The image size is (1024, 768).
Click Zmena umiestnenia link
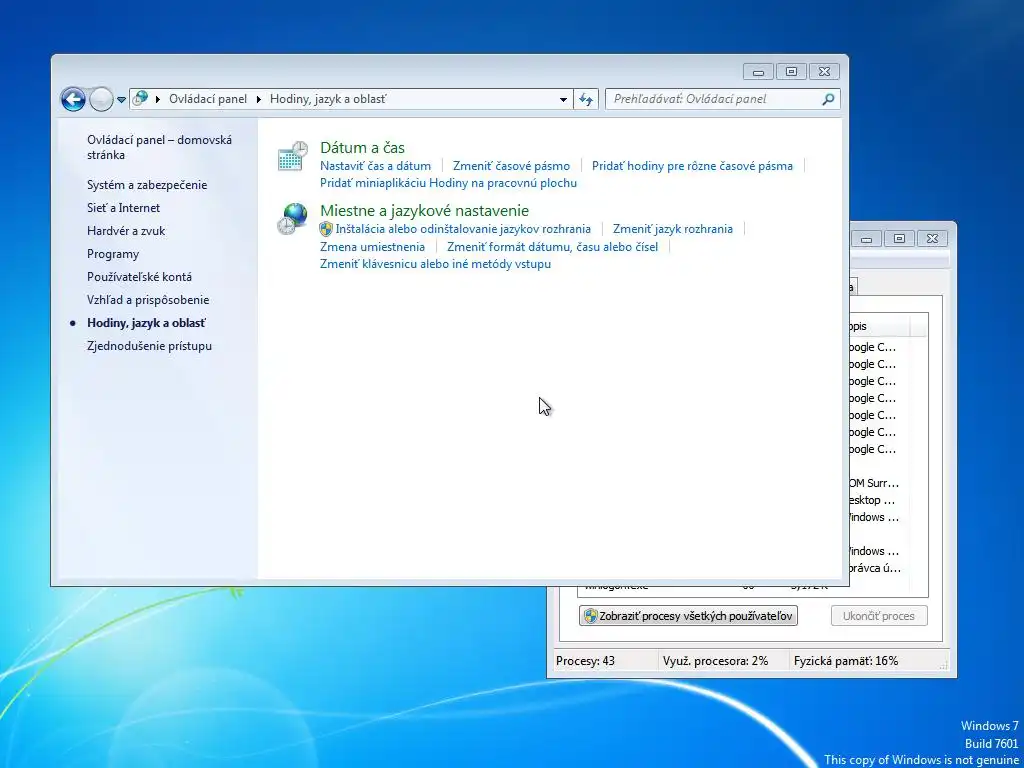[x=372, y=247]
